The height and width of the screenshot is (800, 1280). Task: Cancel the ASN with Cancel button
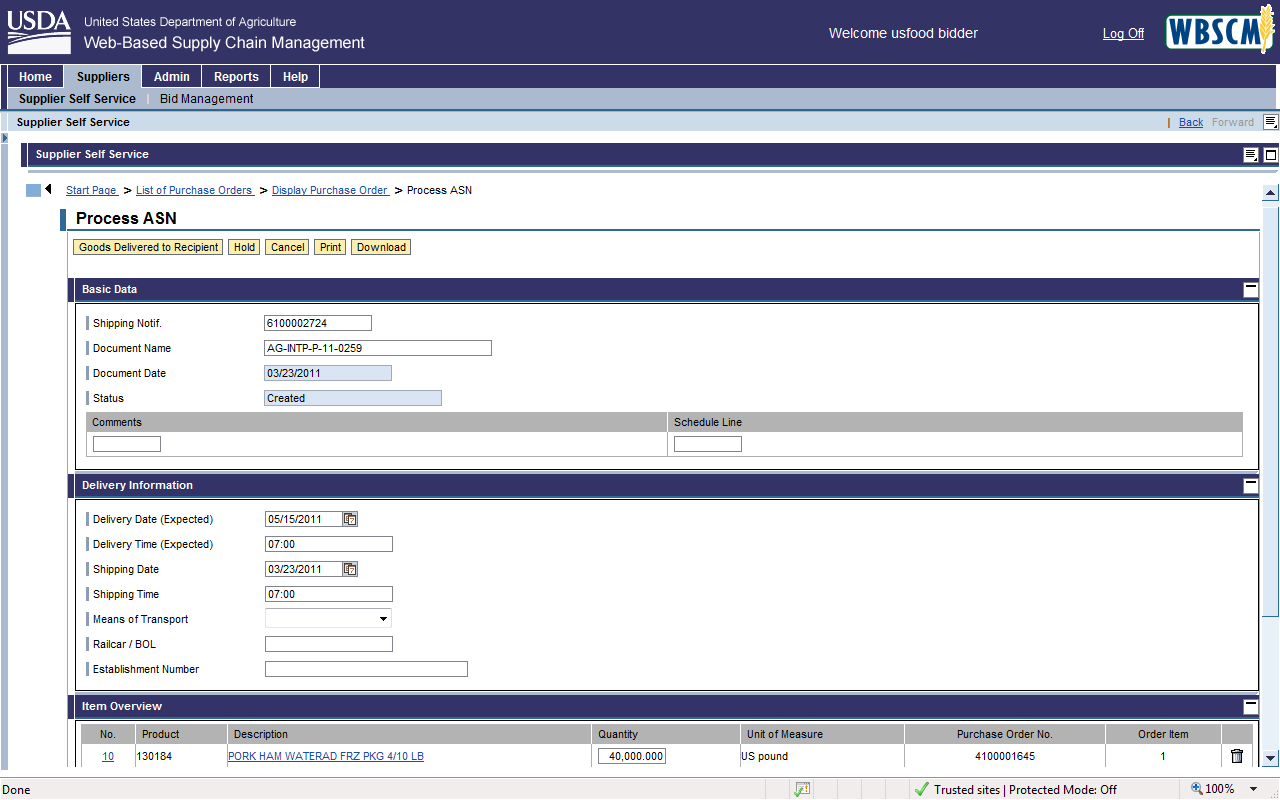click(x=287, y=247)
